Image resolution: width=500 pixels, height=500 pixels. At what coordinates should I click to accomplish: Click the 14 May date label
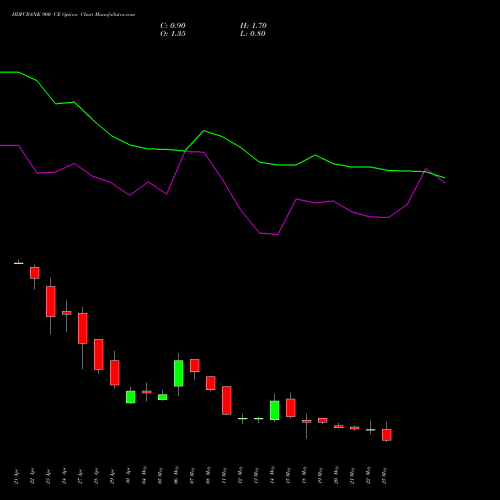272,475
